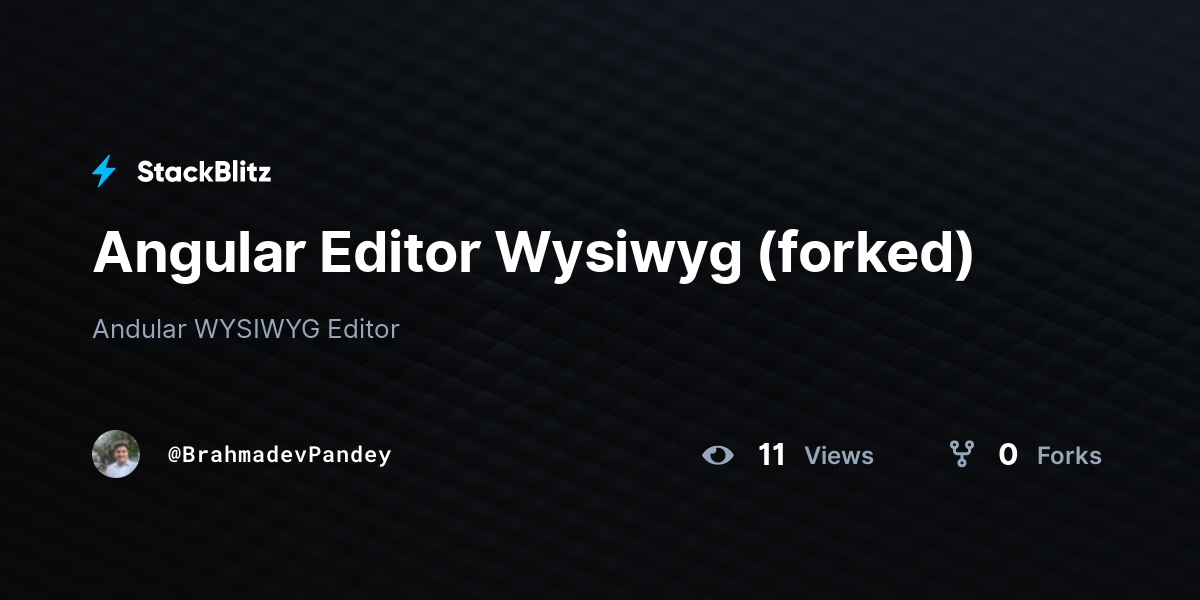Click the number 11 view count
This screenshot has width=1200, height=600.
(x=771, y=455)
